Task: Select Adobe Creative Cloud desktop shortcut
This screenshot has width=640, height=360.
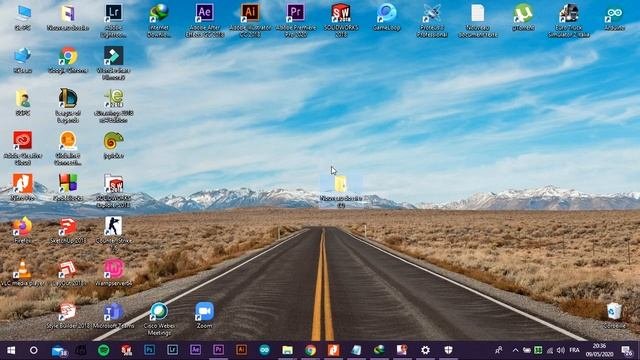Action: pyautogui.click(x=23, y=148)
